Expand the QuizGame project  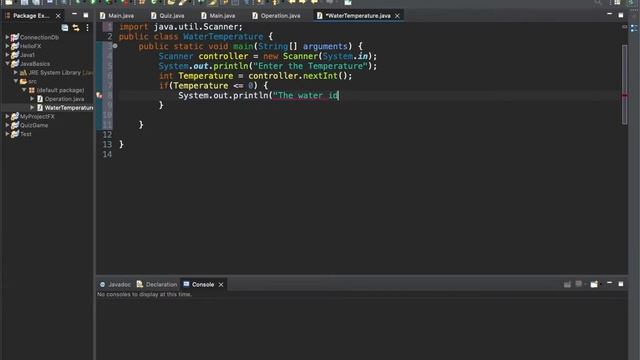tap(7, 125)
